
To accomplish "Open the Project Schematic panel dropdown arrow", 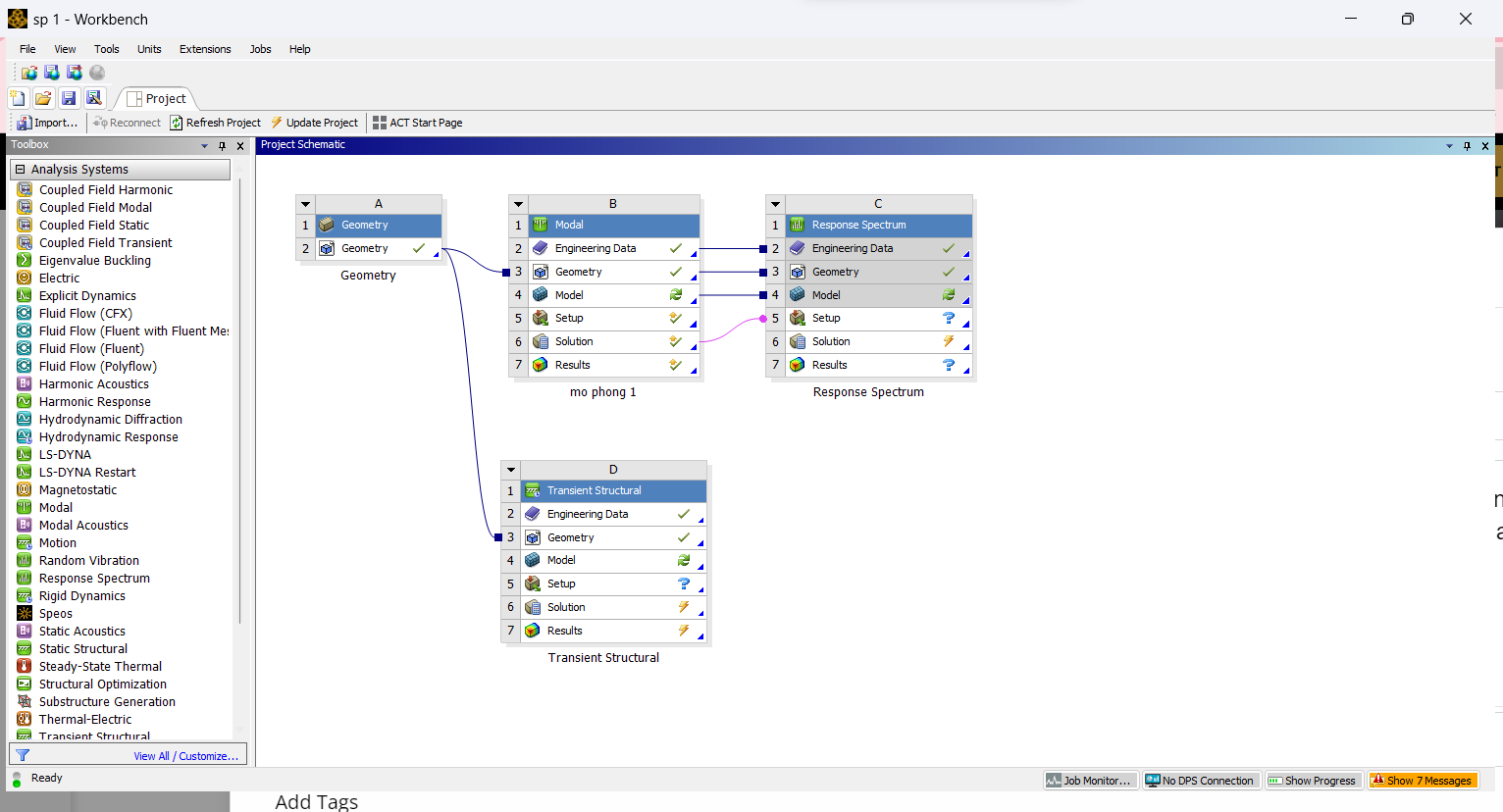I will coord(1450,145).
